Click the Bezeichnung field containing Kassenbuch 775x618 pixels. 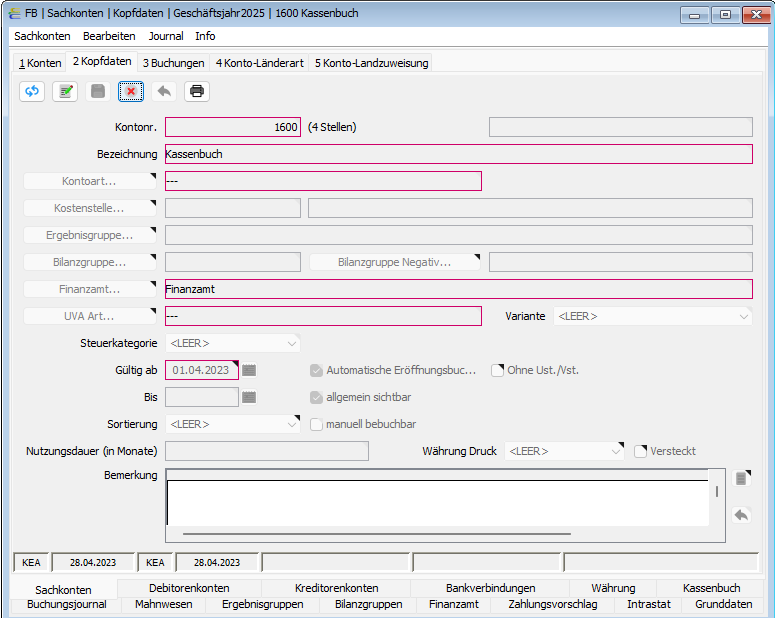click(x=459, y=154)
